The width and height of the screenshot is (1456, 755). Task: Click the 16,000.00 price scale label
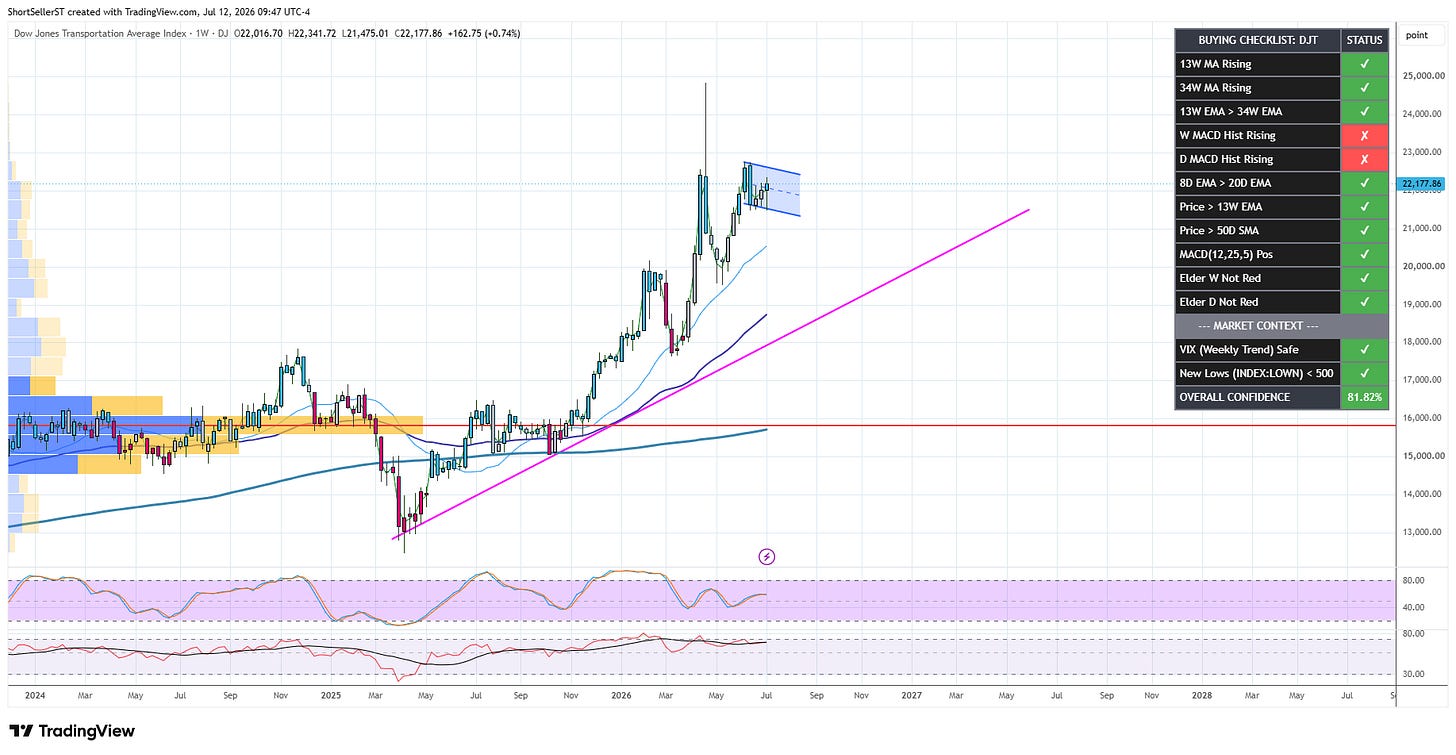(x=1422, y=418)
